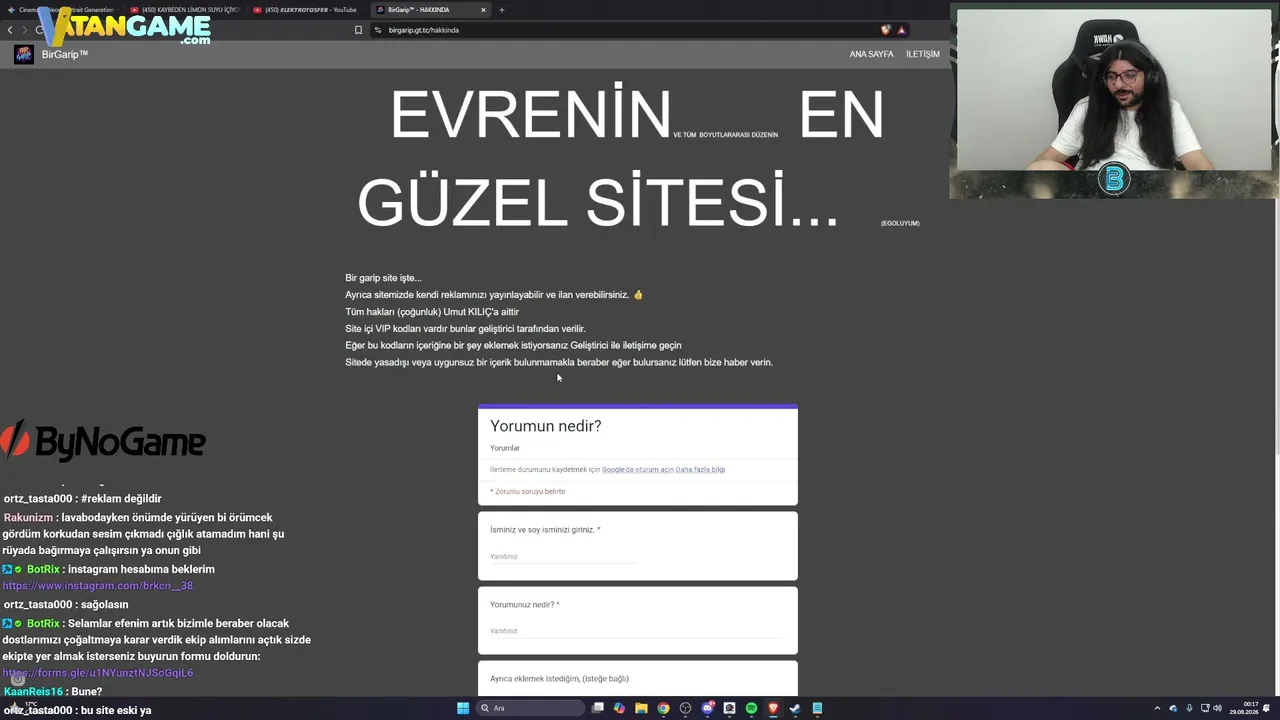Click the Brave Rewards triangle icon
Image resolution: width=1280 pixels, height=720 pixels.
tap(901, 30)
